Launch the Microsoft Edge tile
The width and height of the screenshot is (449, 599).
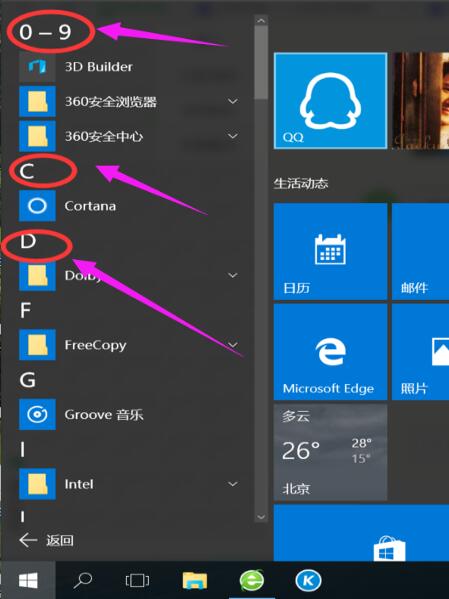[x=330, y=352]
